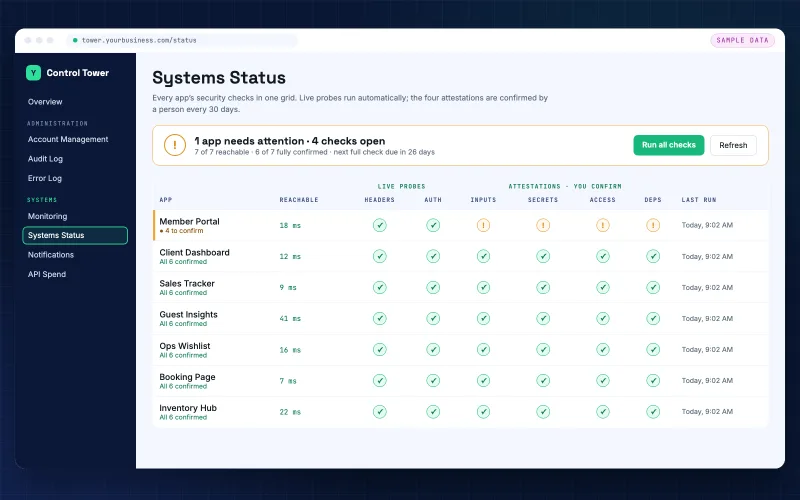Click Member Portal's Deps warning icon

click(x=653, y=225)
